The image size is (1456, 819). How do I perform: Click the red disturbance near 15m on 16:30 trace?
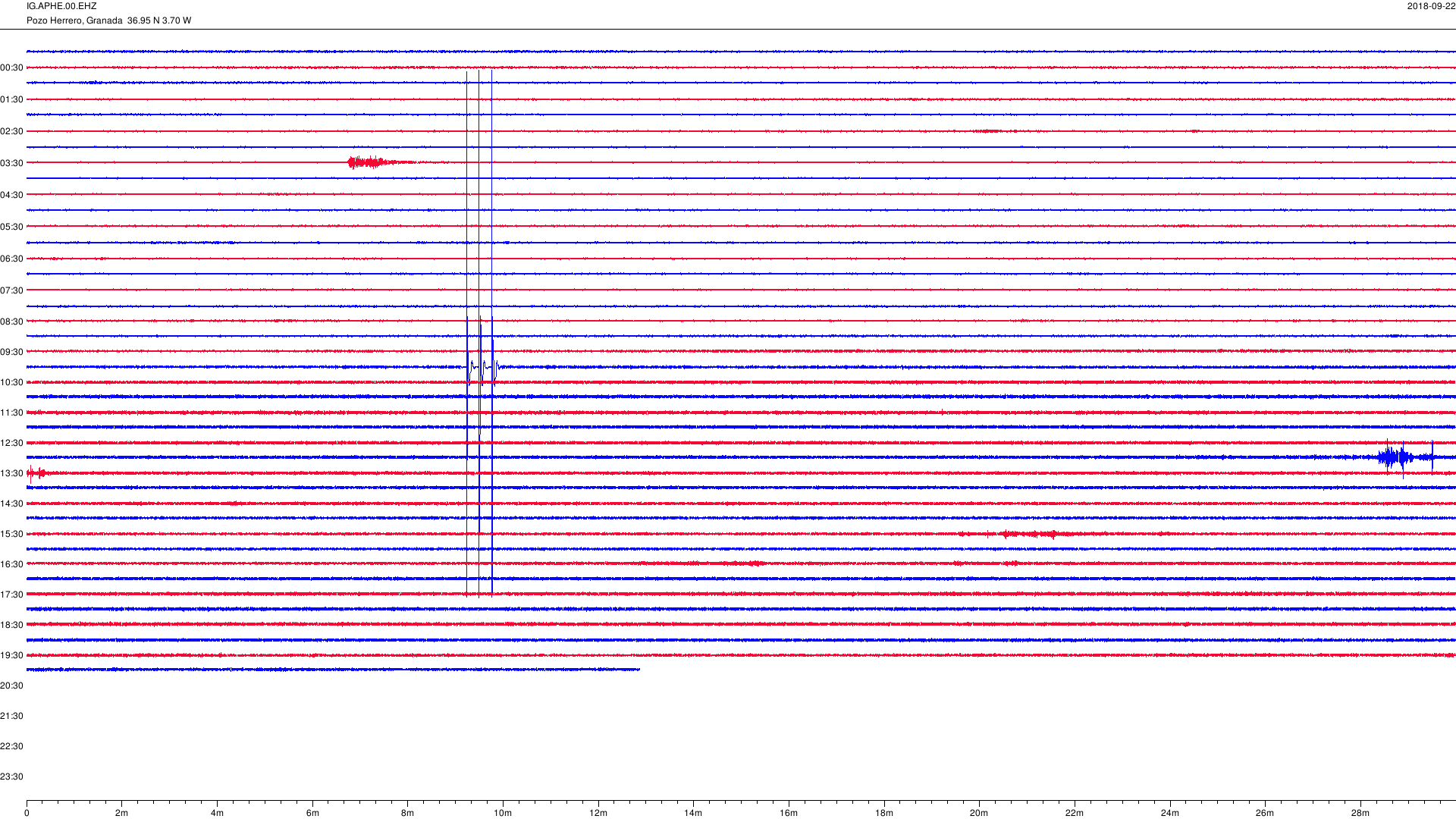743,563
